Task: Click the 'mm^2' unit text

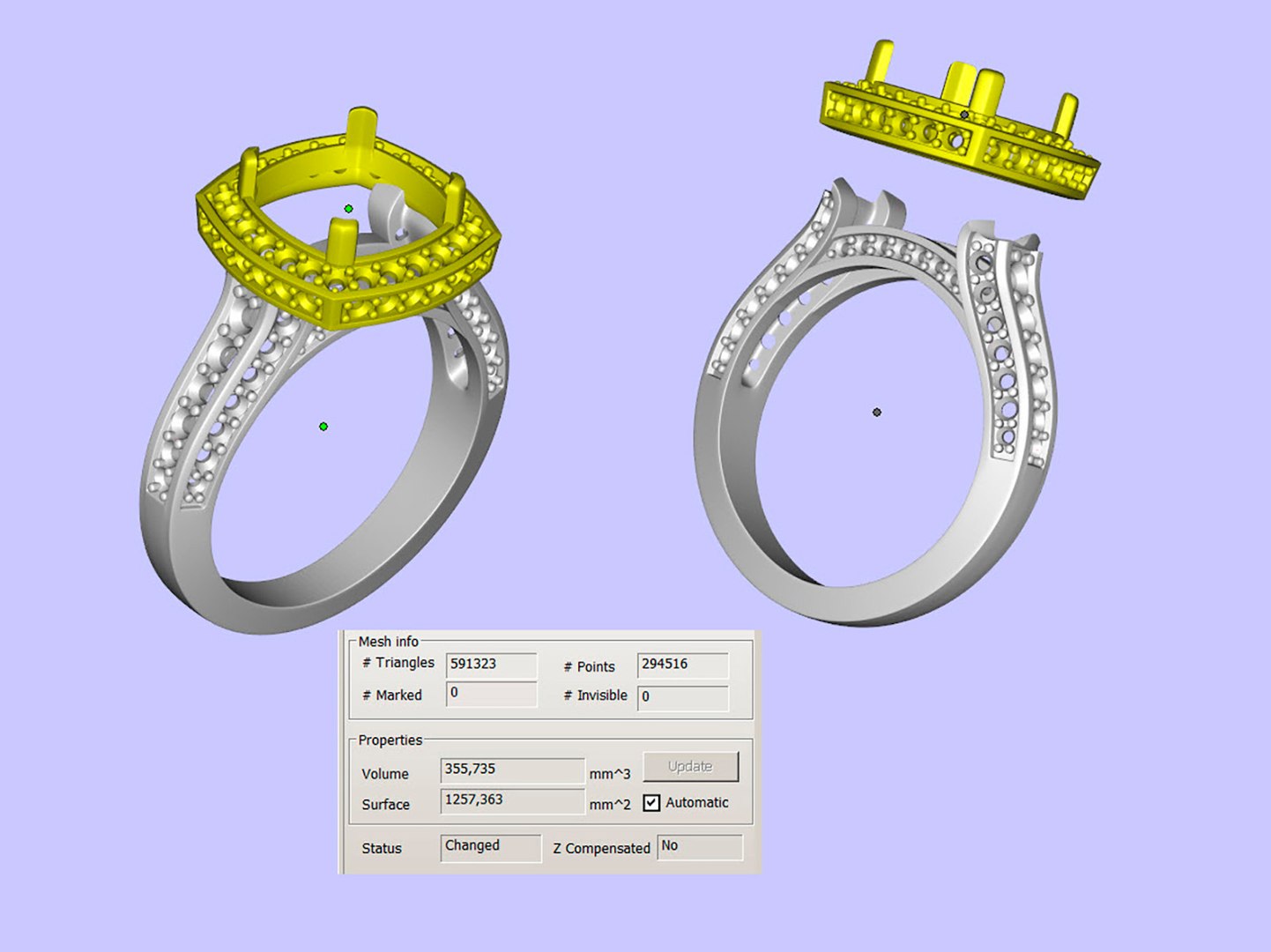Action: coord(610,805)
